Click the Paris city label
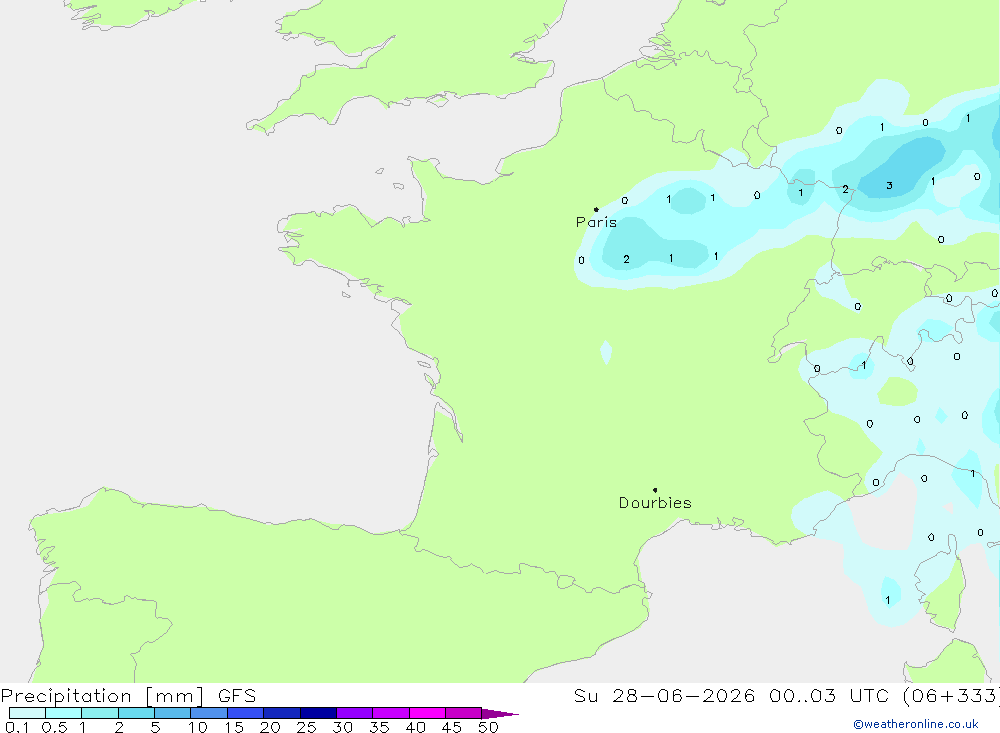 tap(596, 222)
